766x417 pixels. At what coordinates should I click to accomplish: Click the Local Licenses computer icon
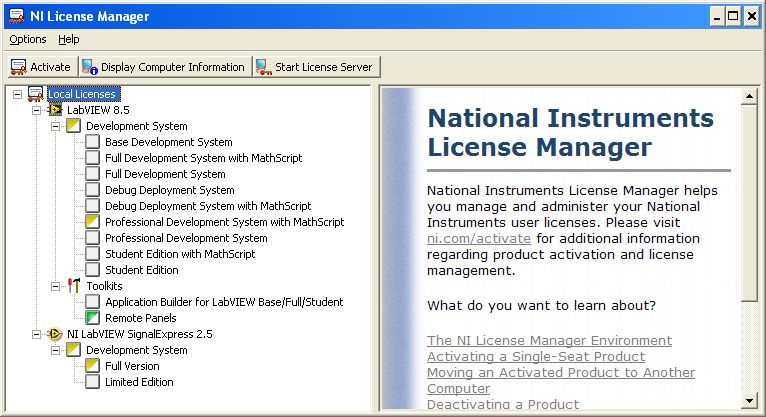tap(36, 94)
